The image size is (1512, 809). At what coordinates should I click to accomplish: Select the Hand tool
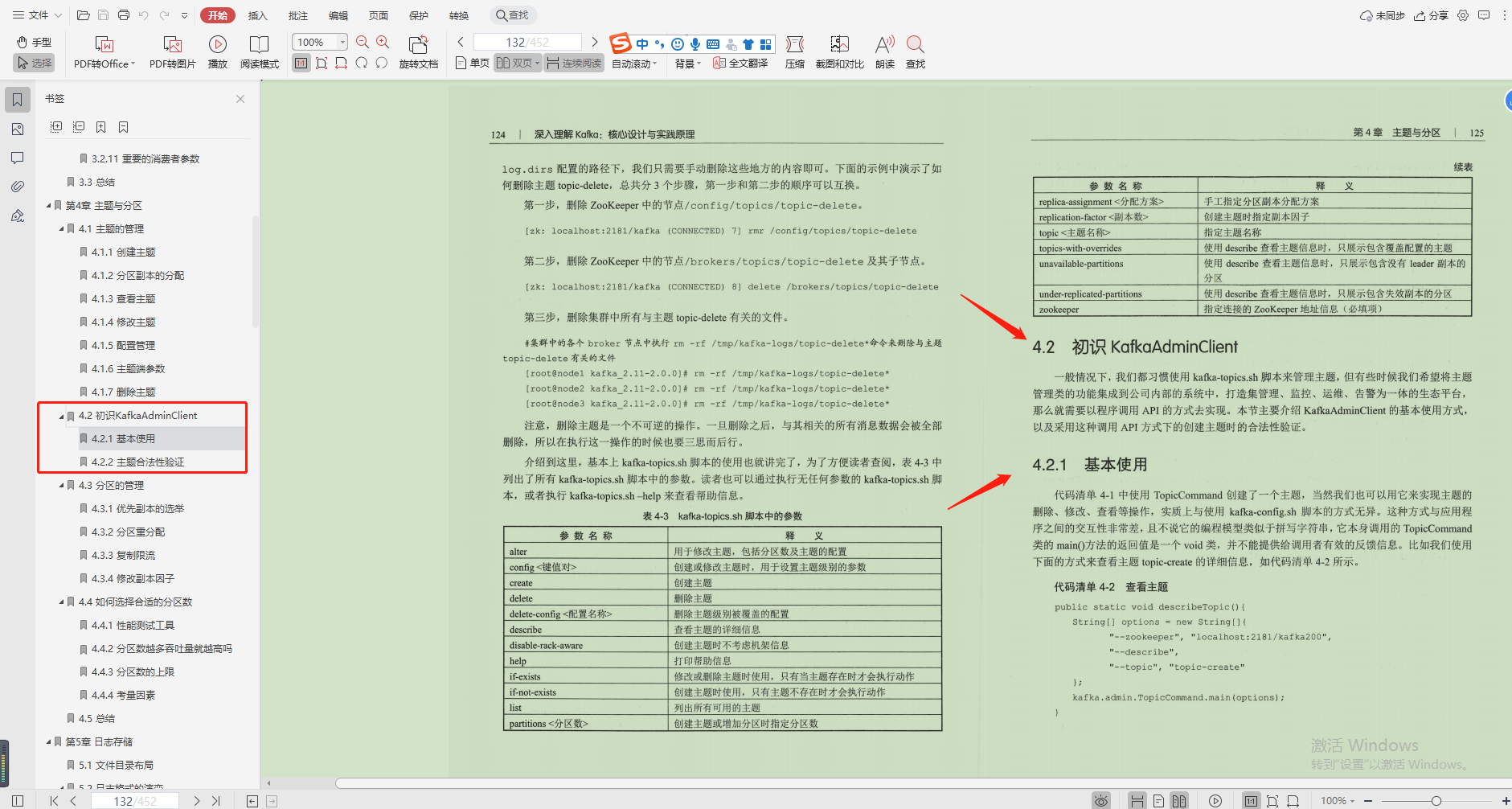click(34, 42)
